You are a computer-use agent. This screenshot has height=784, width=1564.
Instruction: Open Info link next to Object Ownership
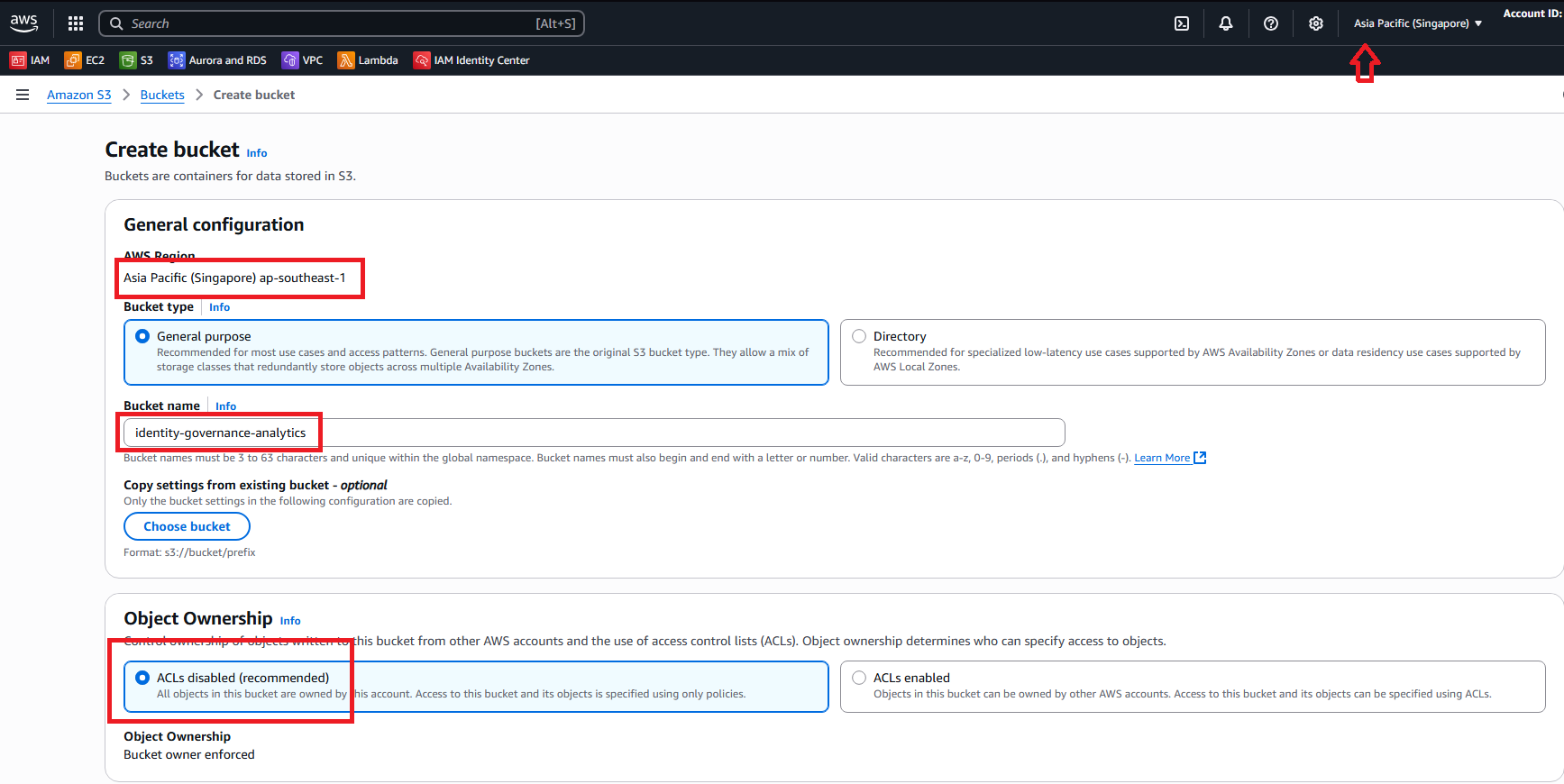point(290,621)
